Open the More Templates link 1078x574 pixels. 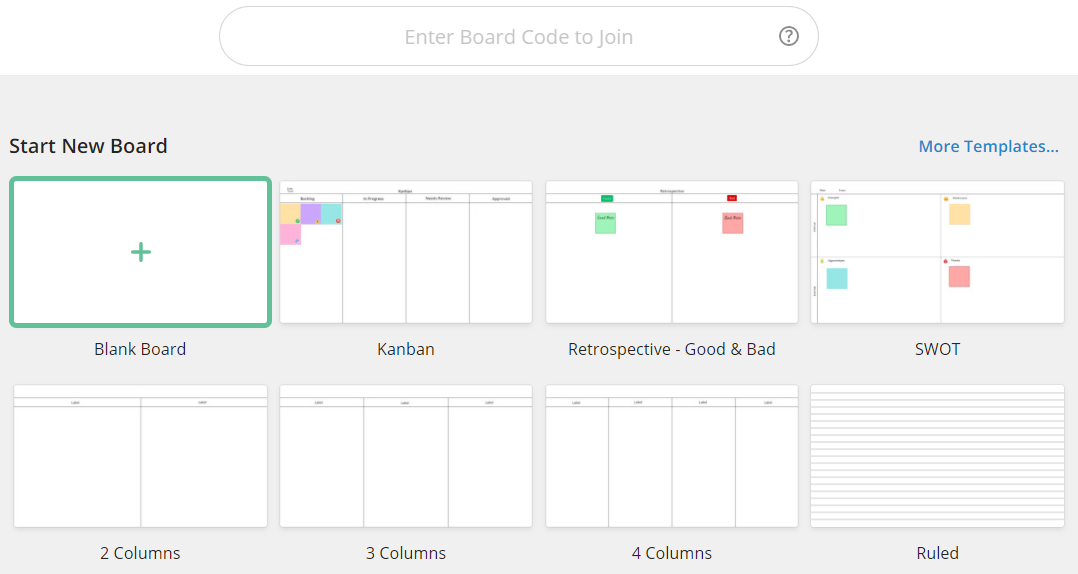click(988, 146)
